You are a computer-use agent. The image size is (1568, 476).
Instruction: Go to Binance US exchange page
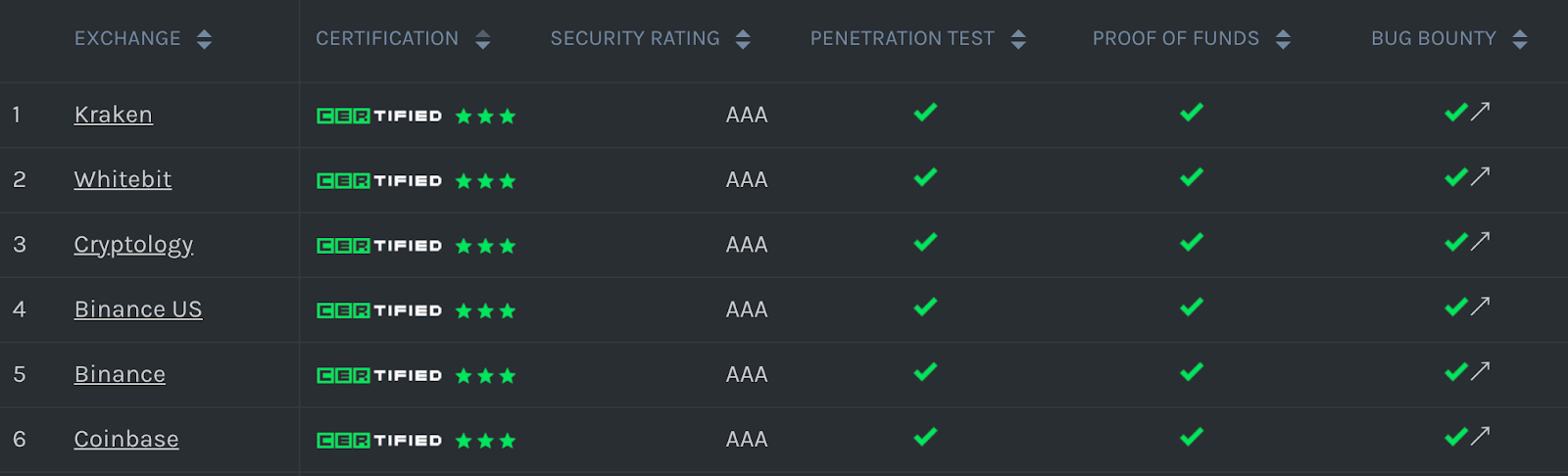tap(138, 309)
